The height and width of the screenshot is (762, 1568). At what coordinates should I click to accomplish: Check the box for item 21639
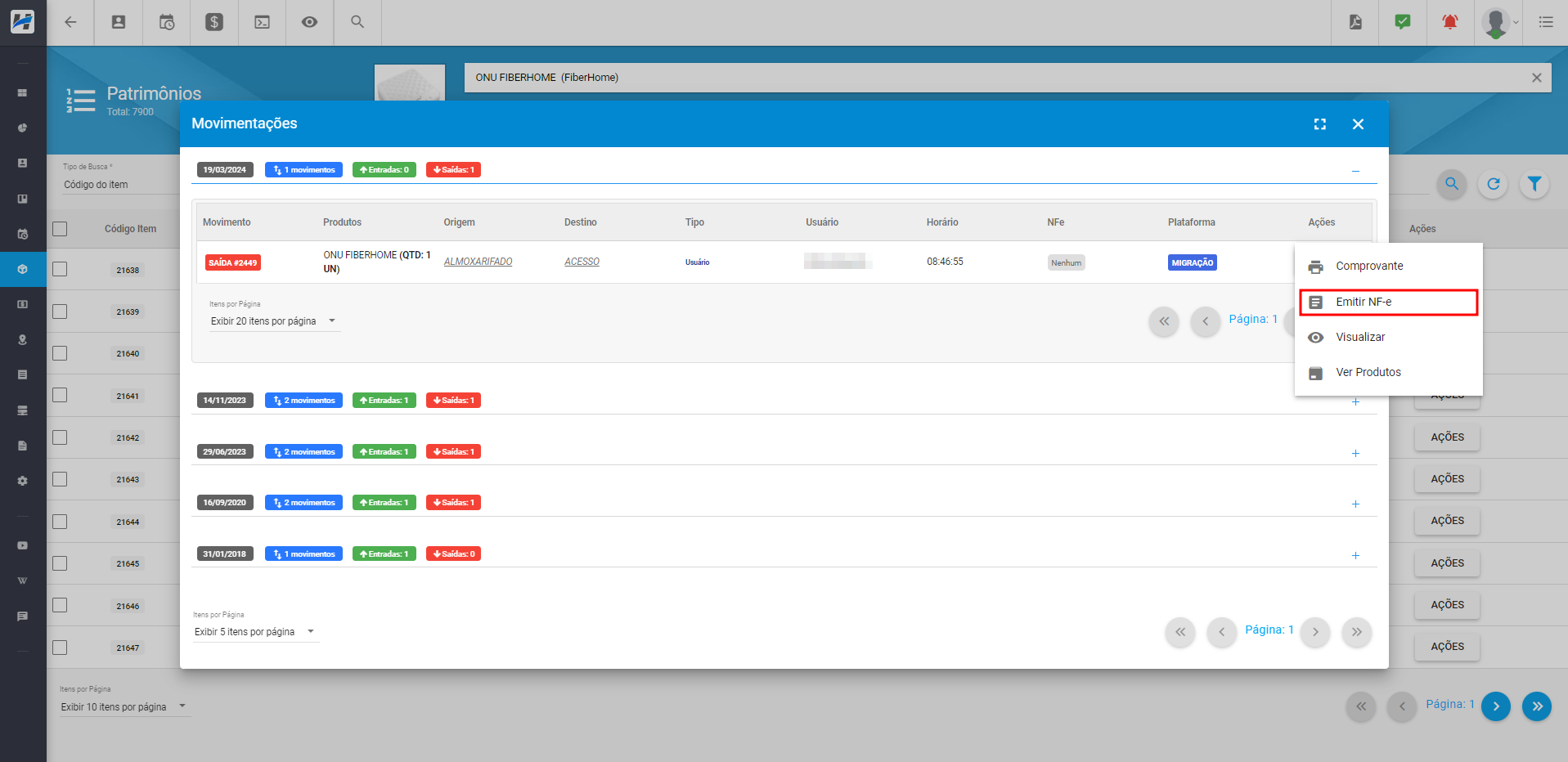point(60,312)
